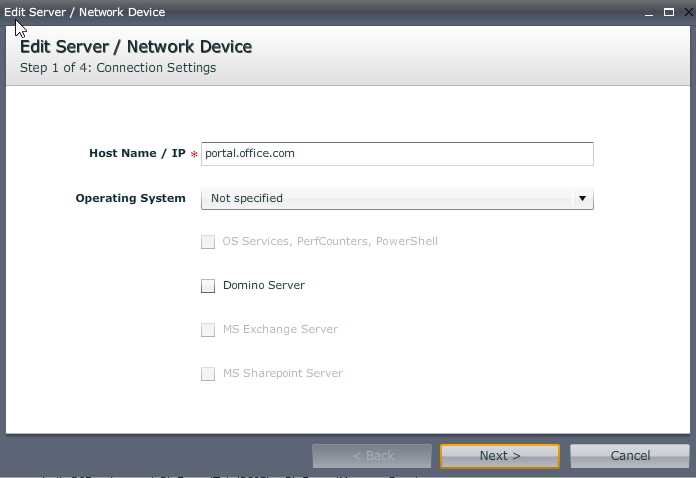Screen dimensions: 696x478
Task: Maximize the Edit Server dialog window
Action: 666,13
